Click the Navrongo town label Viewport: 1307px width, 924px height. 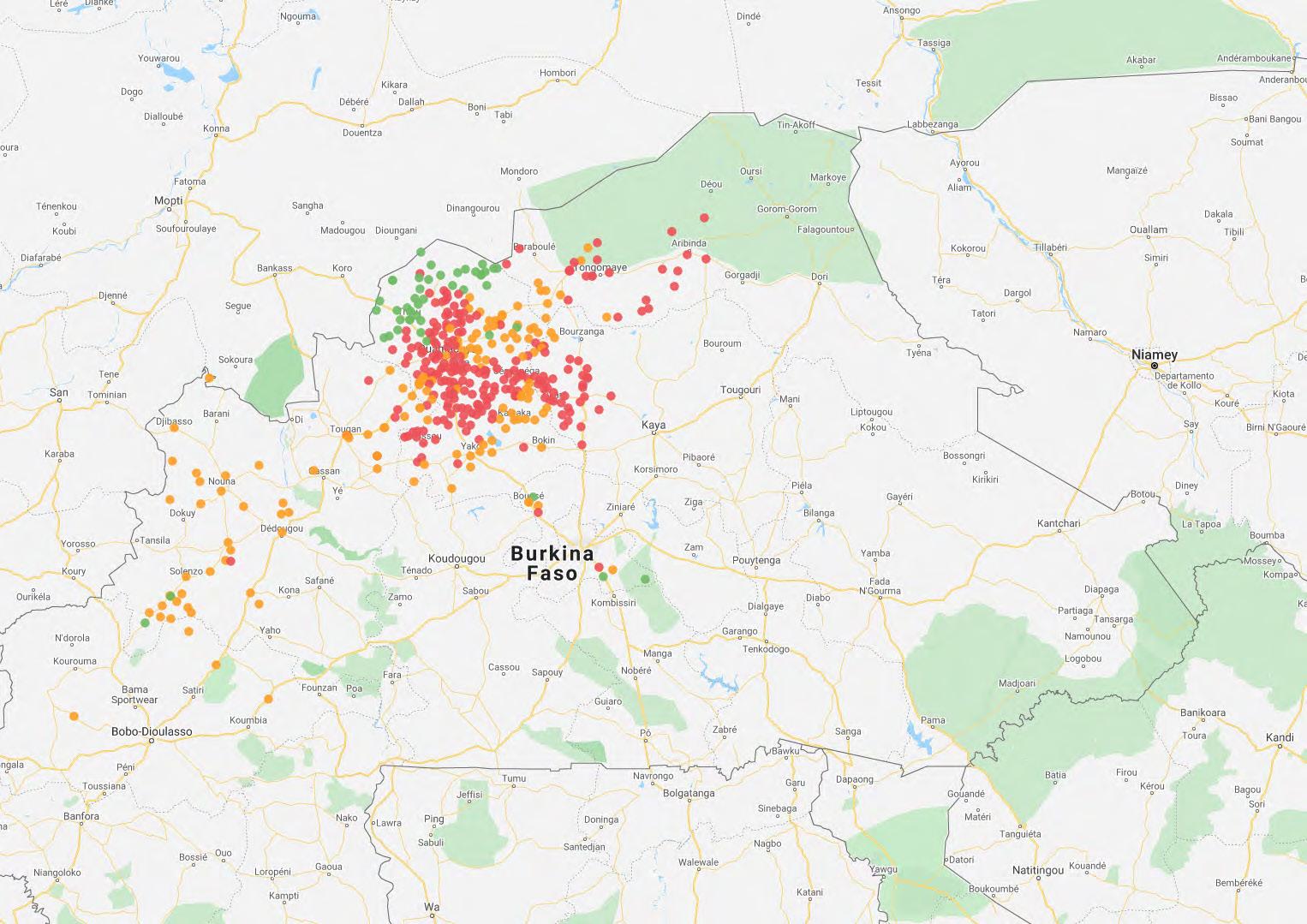point(653,776)
